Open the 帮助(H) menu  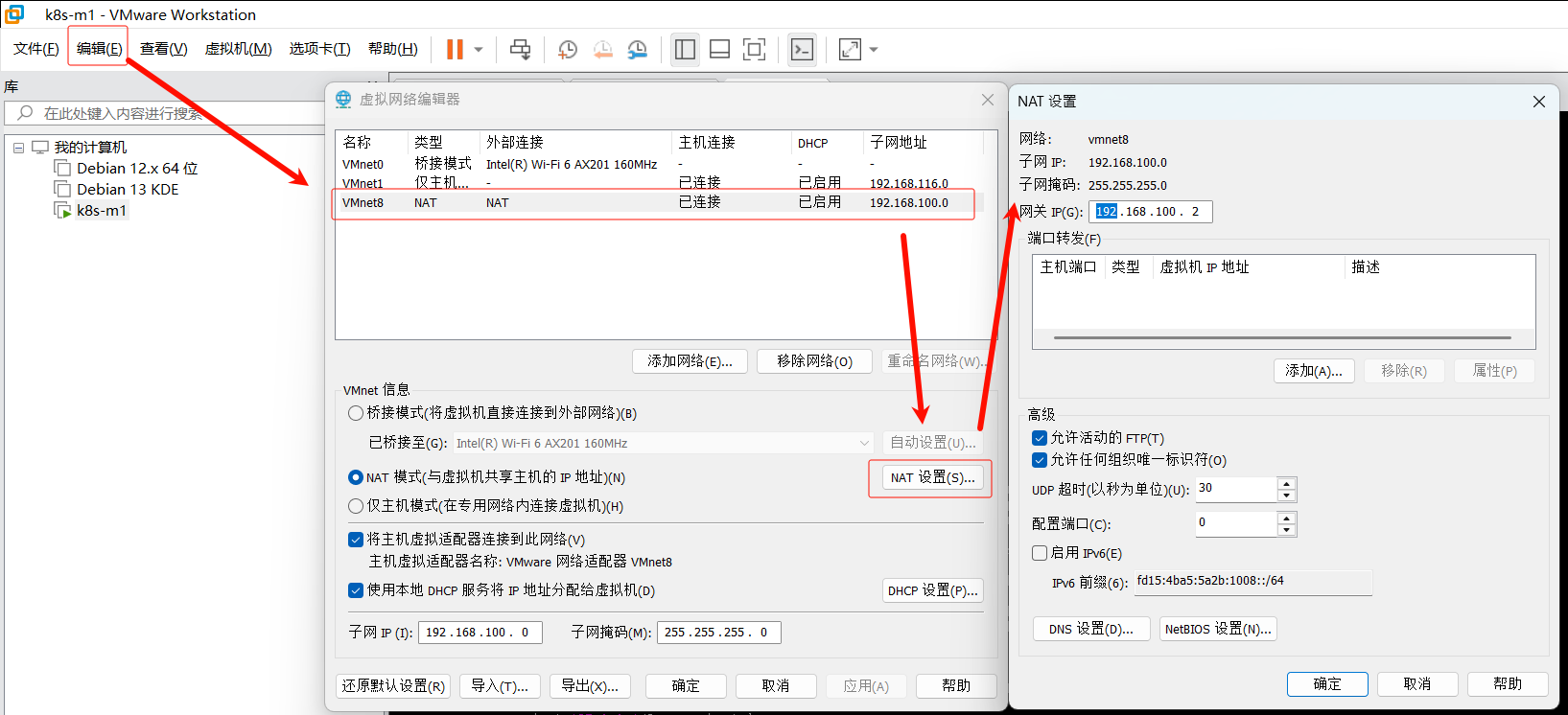[393, 49]
